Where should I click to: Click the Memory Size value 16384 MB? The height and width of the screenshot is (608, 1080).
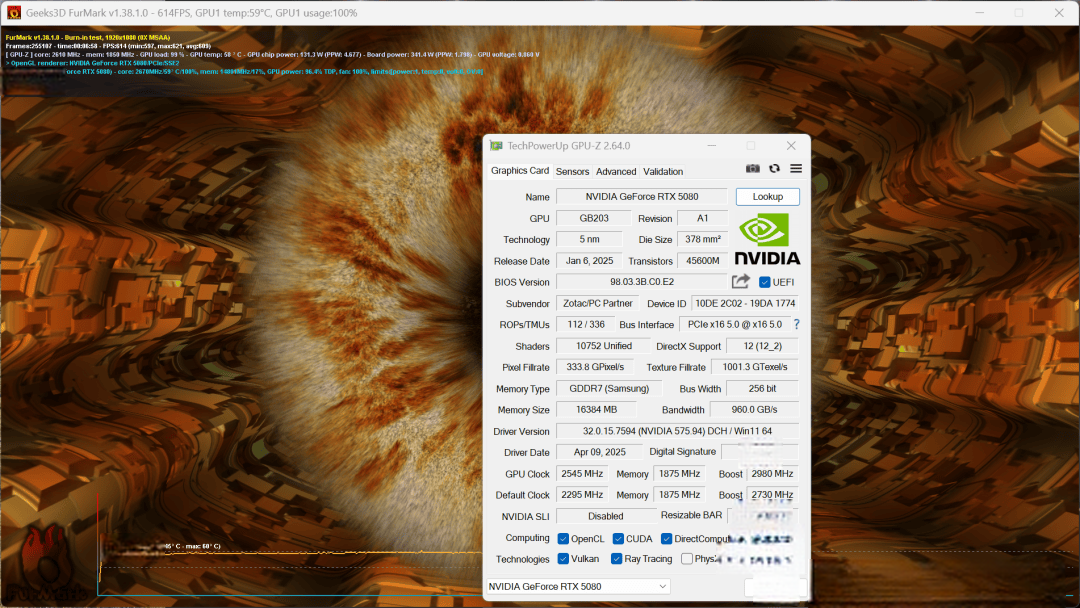click(596, 409)
